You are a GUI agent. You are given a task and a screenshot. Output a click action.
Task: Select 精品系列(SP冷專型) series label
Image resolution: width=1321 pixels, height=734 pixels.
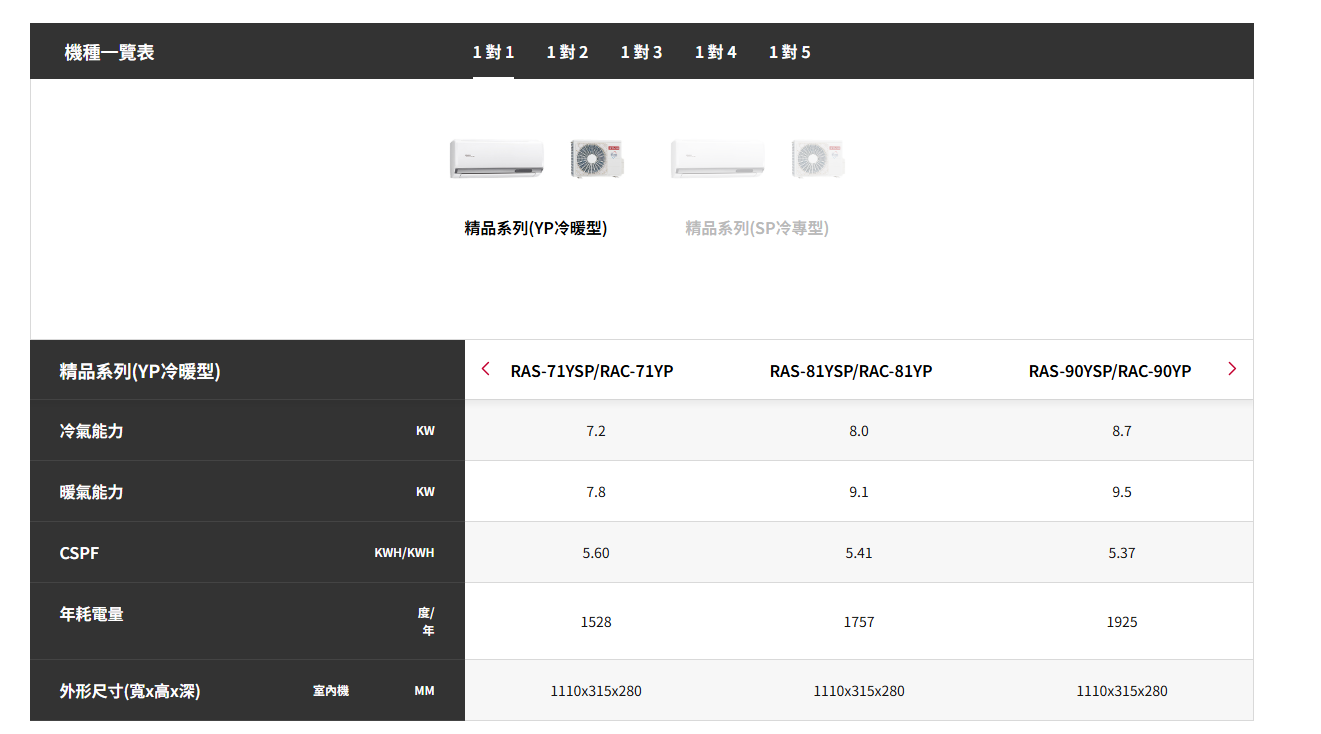coord(757,228)
